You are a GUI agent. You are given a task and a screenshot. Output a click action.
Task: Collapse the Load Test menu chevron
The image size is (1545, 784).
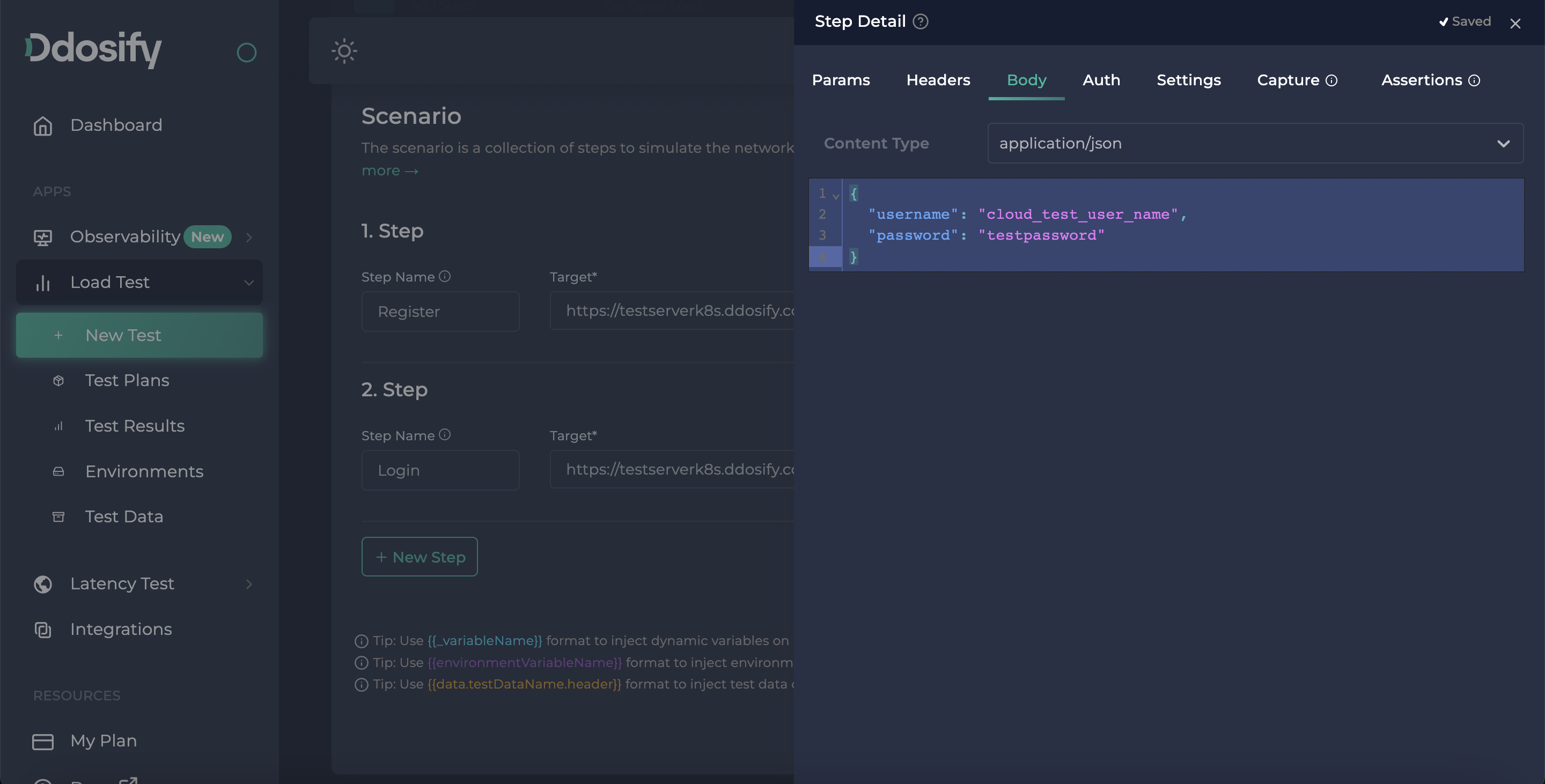coord(249,283)
